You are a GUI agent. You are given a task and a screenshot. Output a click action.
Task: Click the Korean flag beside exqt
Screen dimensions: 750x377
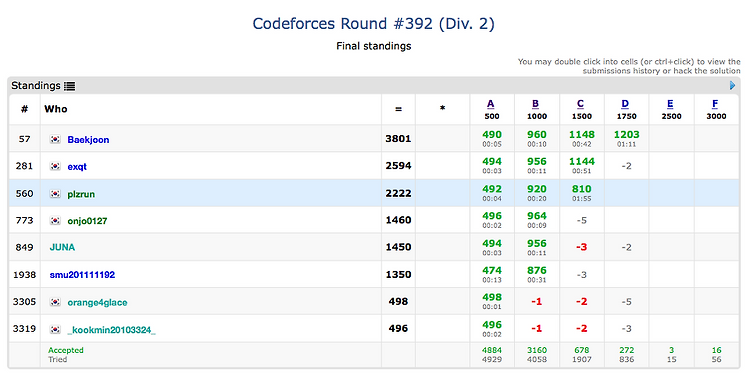coord(55,166)
